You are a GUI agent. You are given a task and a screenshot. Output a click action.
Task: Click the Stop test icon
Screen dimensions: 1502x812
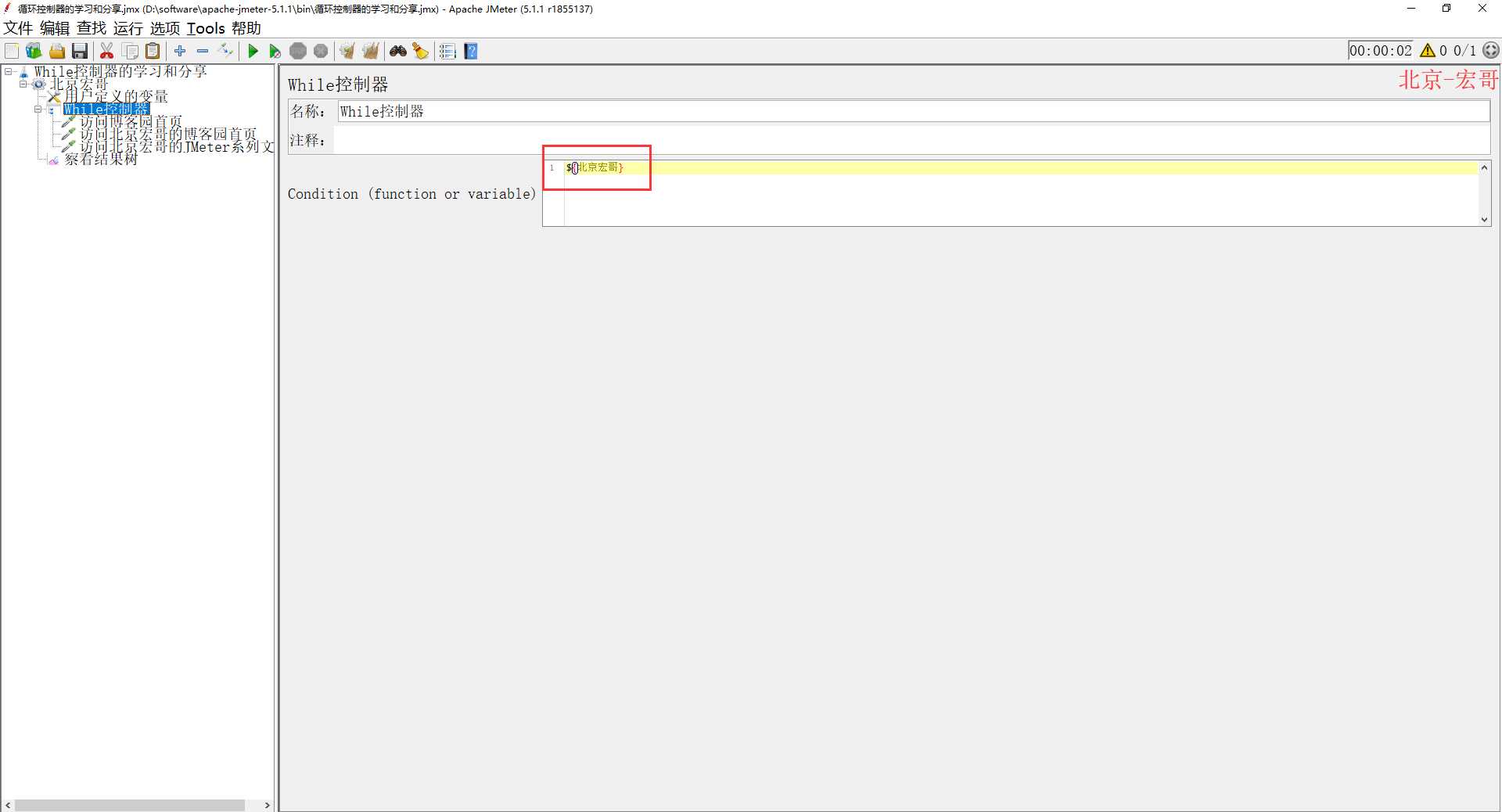[x=298, y=51]
